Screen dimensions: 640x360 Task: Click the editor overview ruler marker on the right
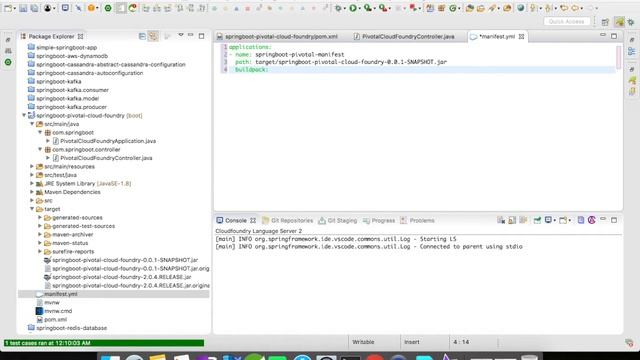pos(619,57)
